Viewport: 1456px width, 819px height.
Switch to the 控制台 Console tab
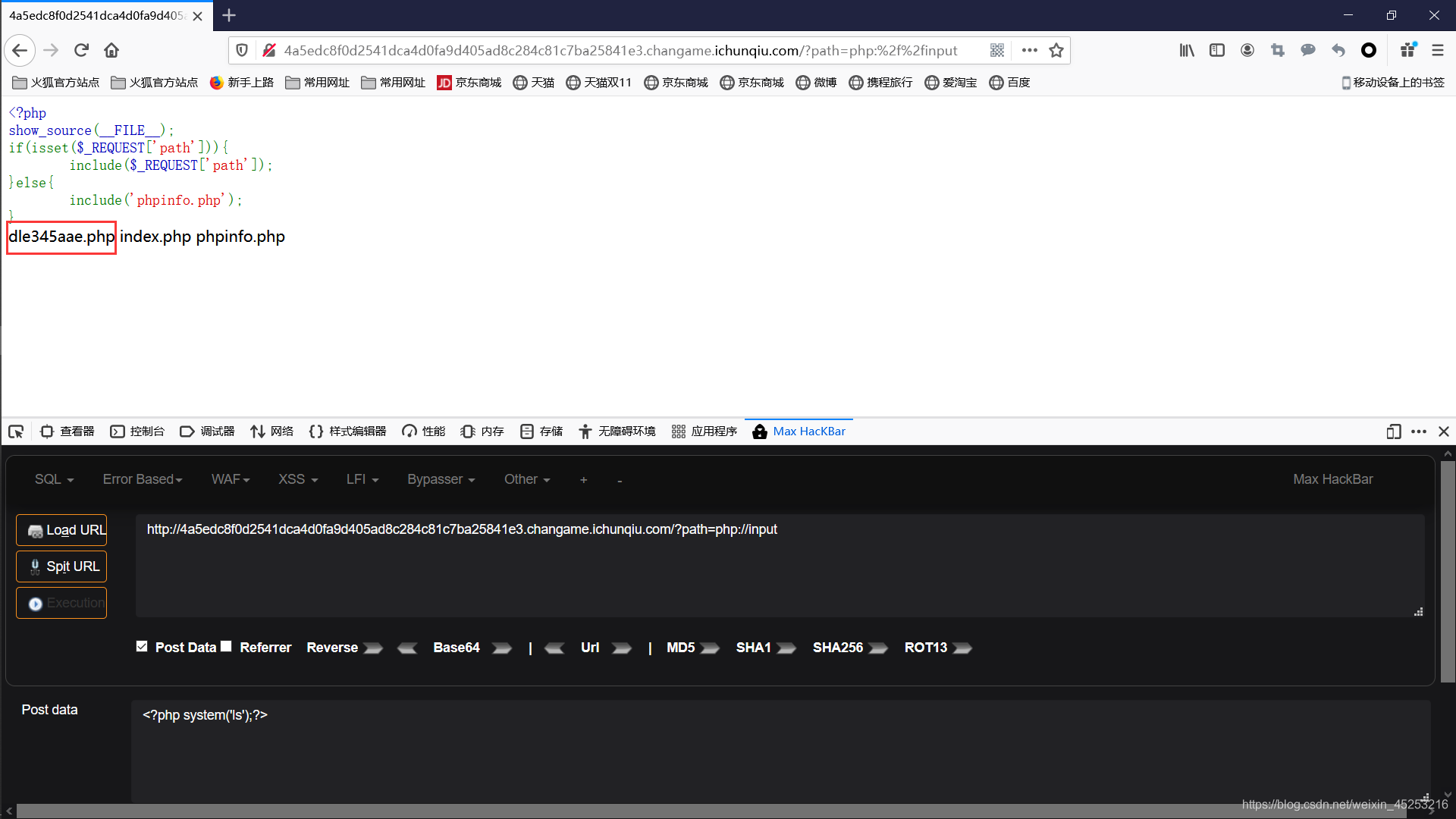137,431
